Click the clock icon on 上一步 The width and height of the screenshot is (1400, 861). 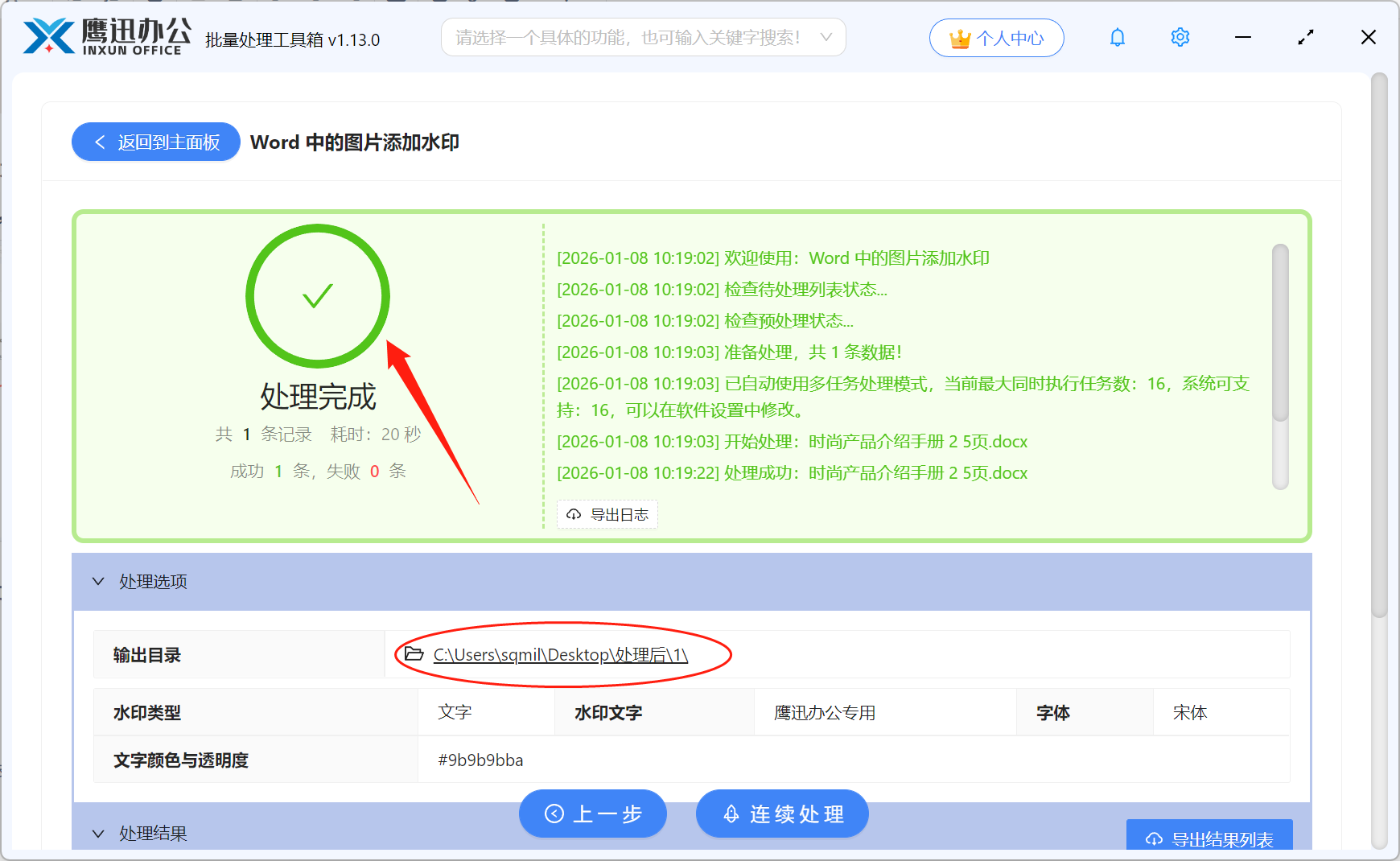coord(553,814)
